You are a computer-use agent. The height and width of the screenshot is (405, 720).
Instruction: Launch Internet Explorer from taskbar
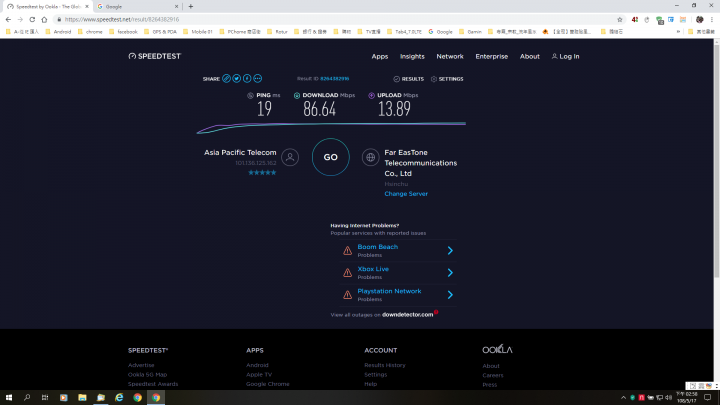[119, 397]
